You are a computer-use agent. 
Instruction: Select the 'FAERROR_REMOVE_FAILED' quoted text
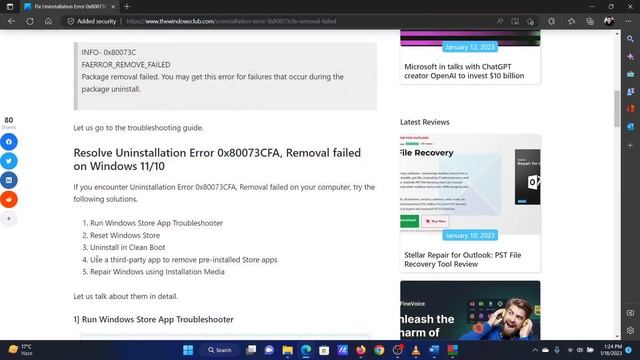click(x=126, y=64)
